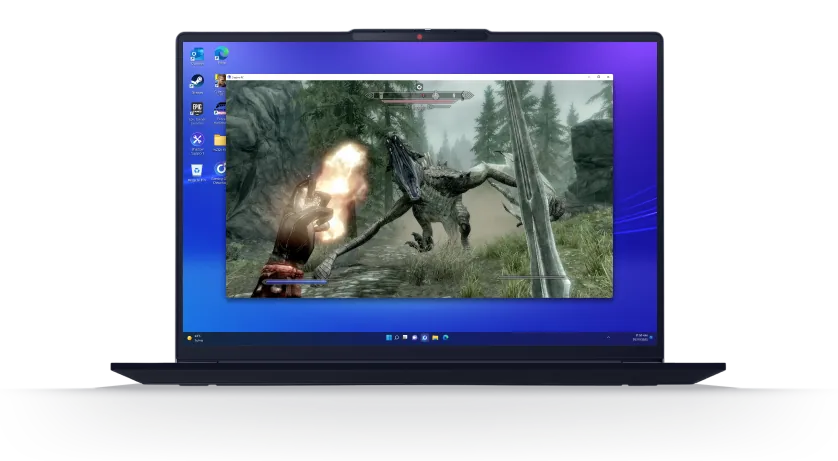This screenshot has width=838, height=461.
Task: Click the game window title bar icon
Action: (x=229, y=77)
